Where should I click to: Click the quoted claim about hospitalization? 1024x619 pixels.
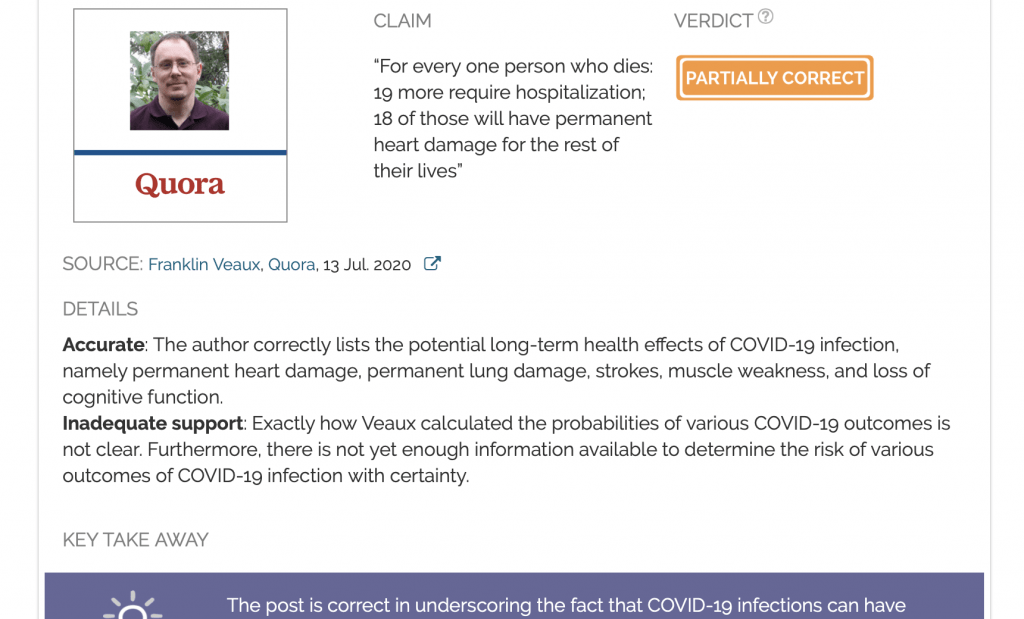(x=513, y=119)
